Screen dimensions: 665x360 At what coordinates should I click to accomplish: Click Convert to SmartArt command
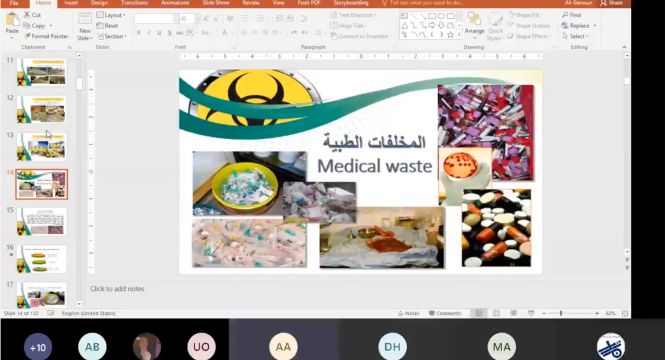click(x=360, y=36)
